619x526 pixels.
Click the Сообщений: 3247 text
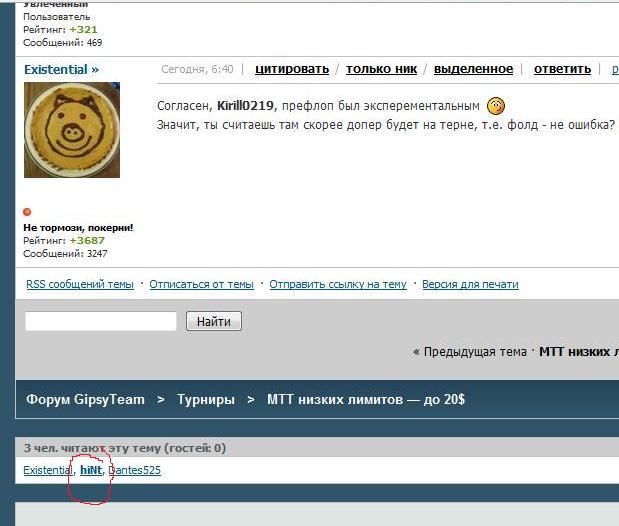pyautogui.click(x=65, y=254)
